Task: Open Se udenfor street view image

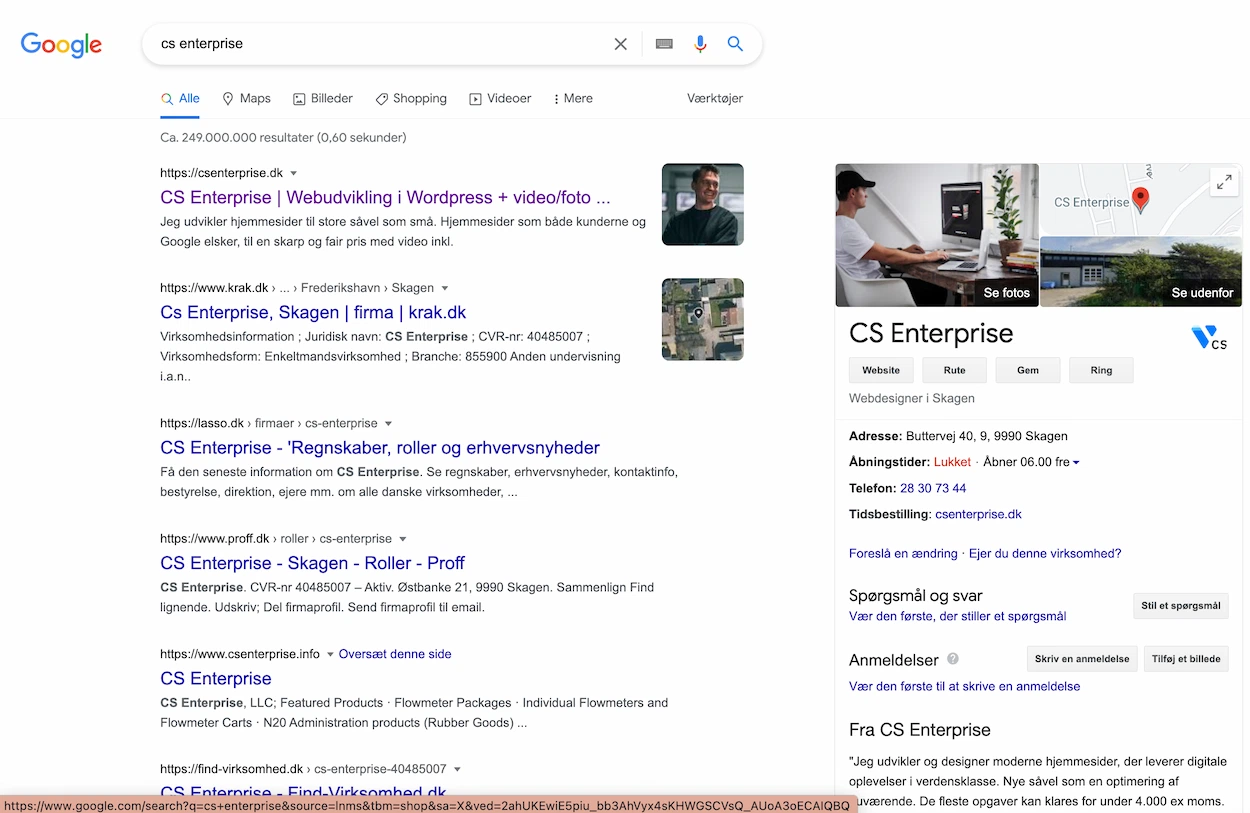Action: (1141, 272)
